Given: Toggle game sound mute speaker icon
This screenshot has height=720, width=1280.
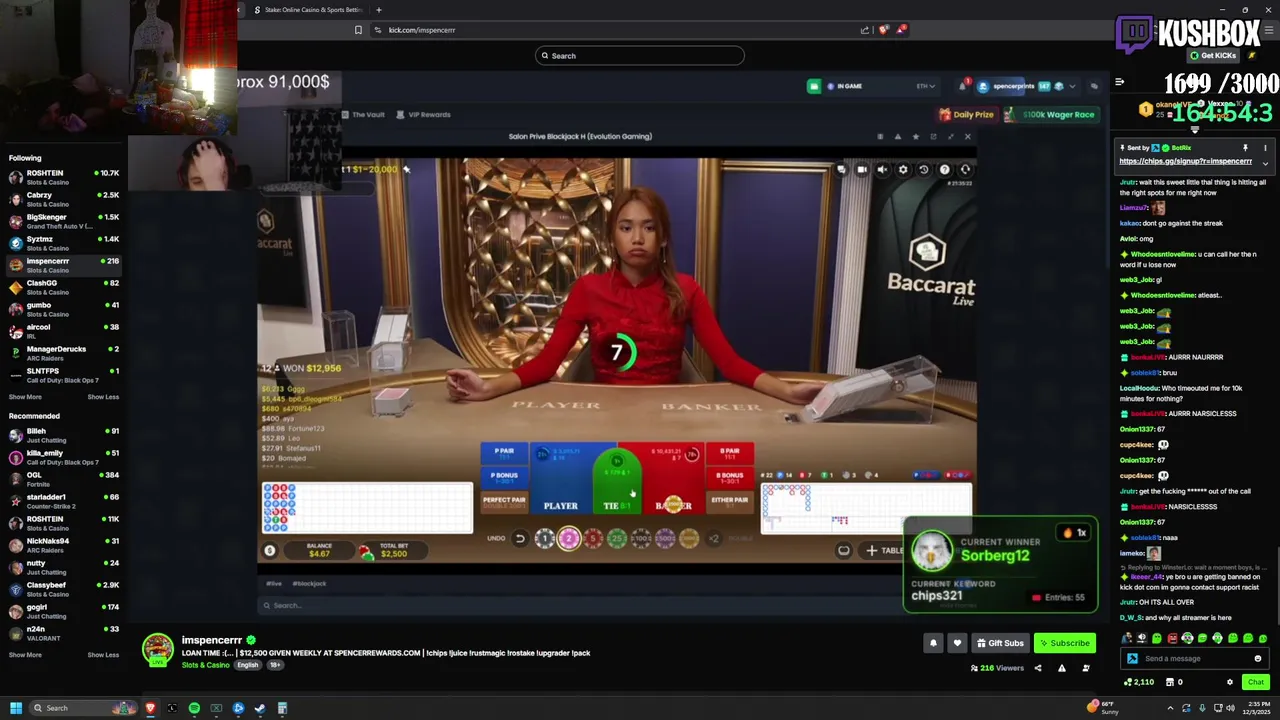Looking at the screenshot, I should click(882, 170).
